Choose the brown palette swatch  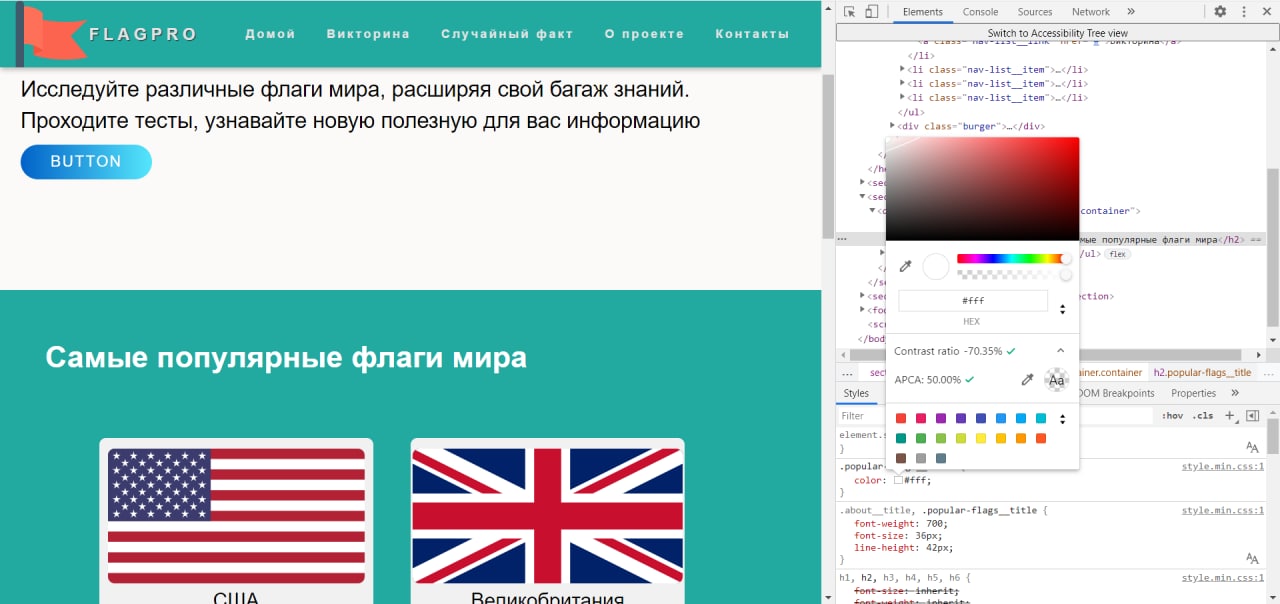click(901, 458)
